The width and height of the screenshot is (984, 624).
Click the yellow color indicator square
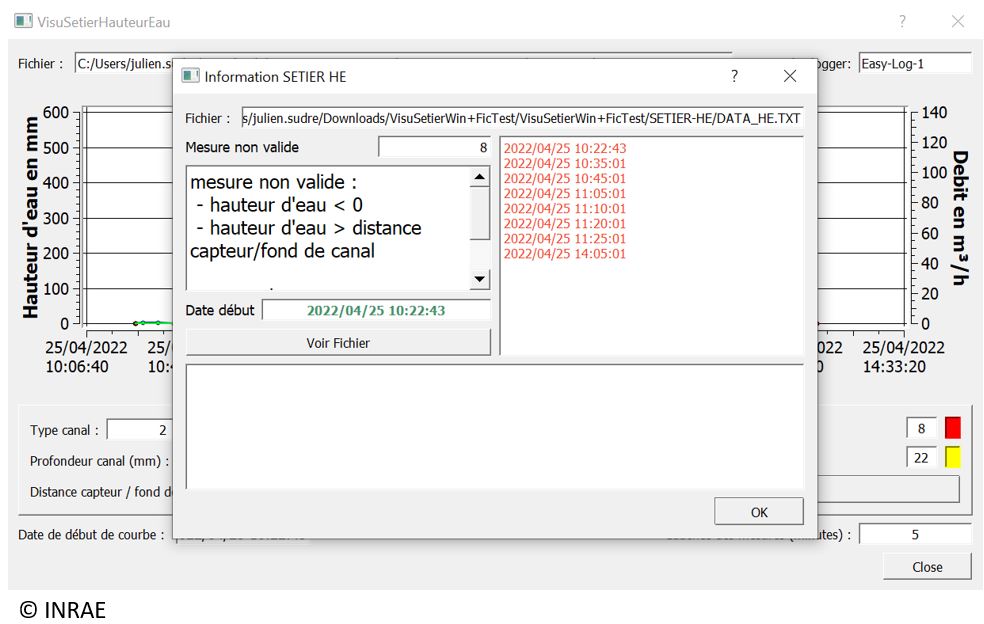click(952, 457)
